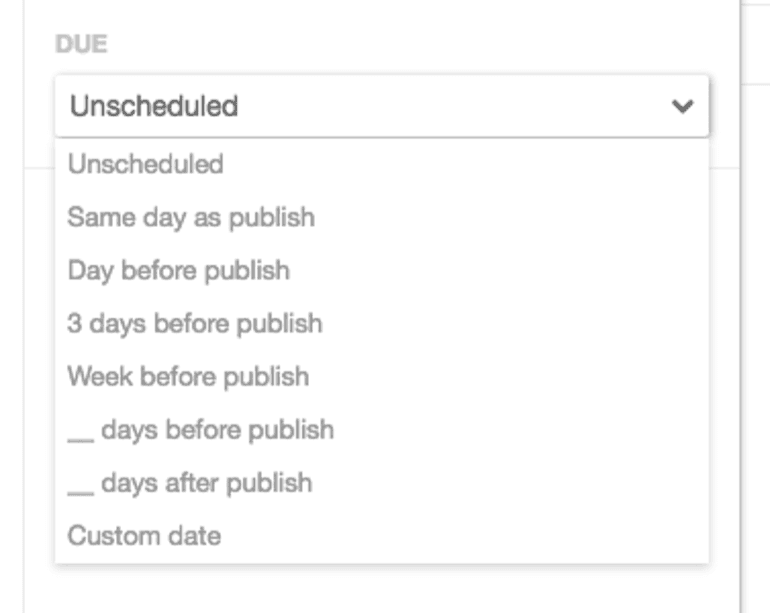Schedule due the day before publish
The height and width of the screenshot is (613, 770).
click(x=178, y=270)
